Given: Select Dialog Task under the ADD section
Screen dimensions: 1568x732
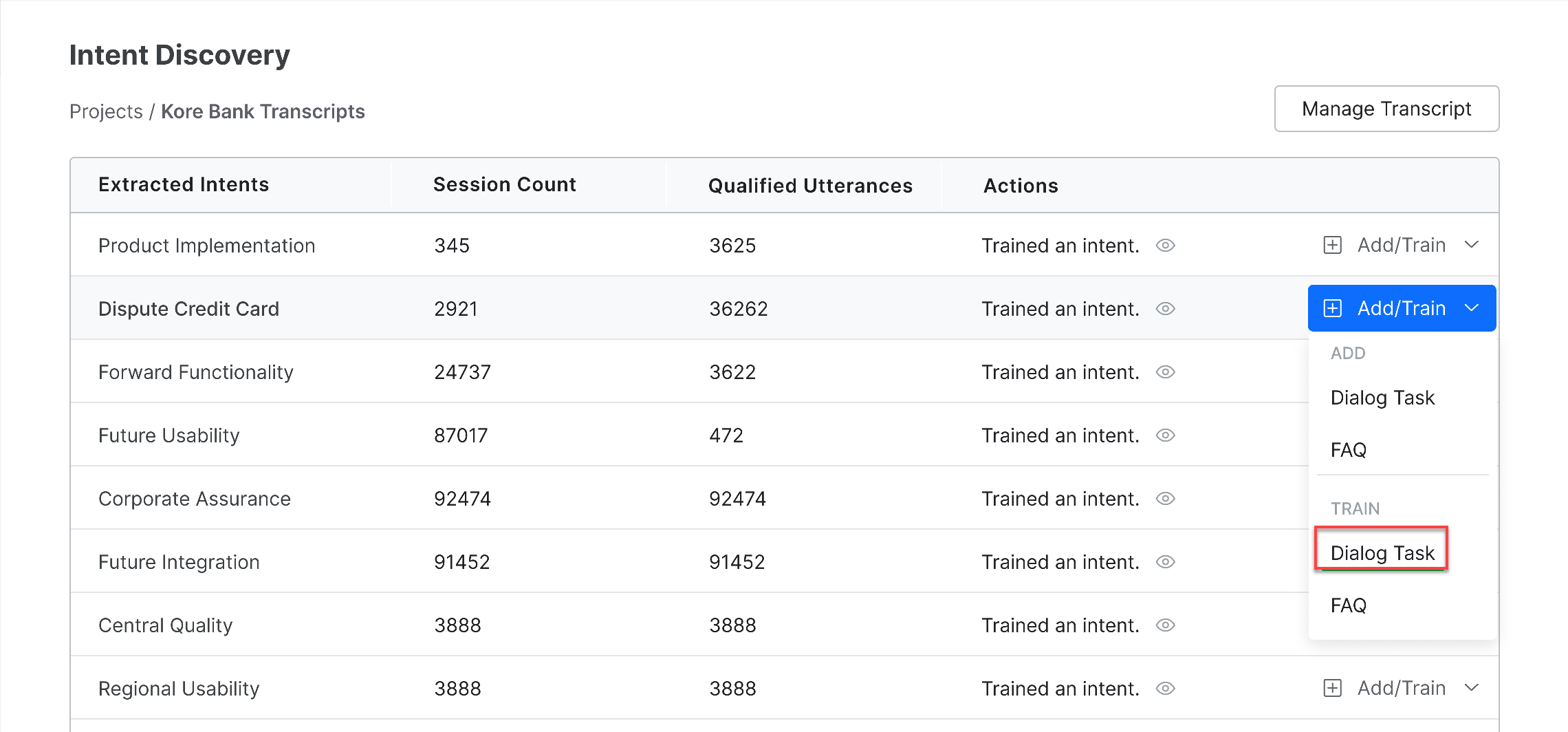Looking at the screenshot, I should (1382, 398).
